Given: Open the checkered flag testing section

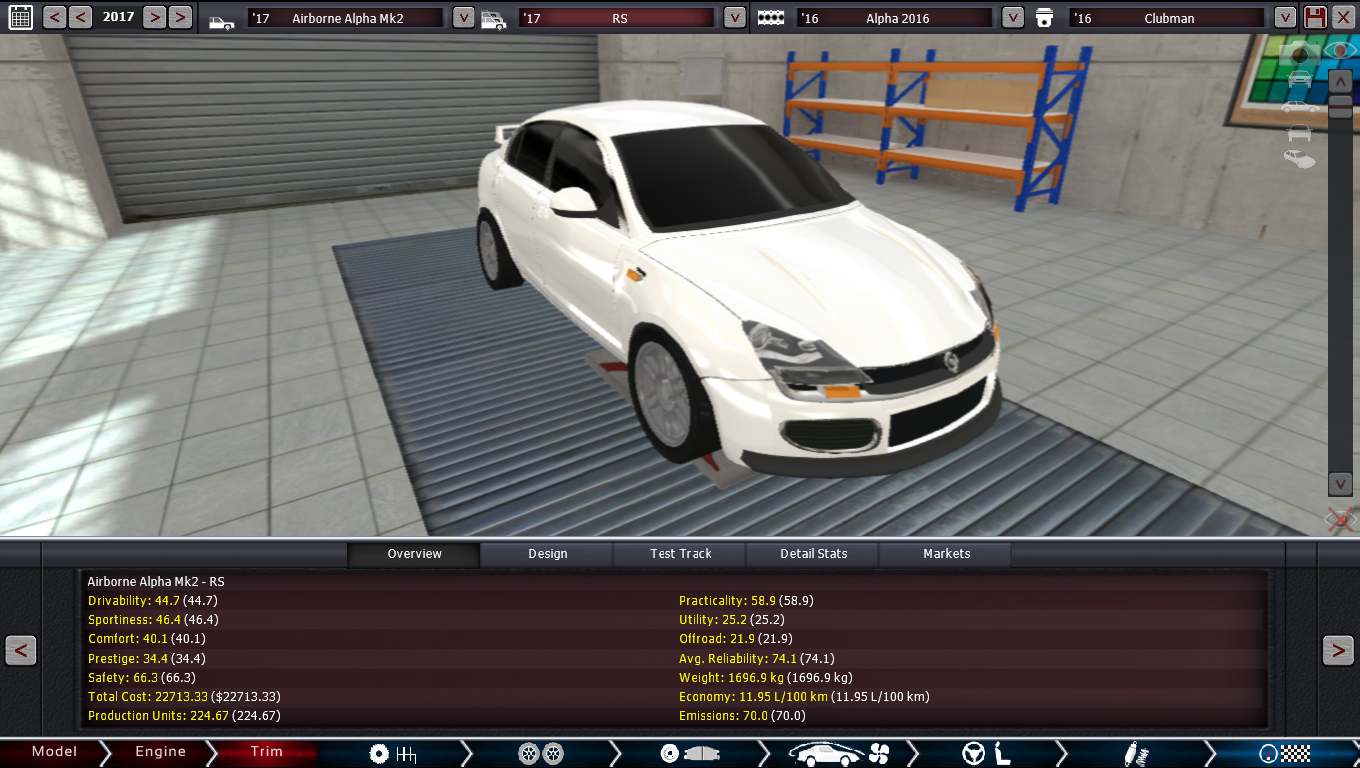Looking at the screenshot, I should click(1285, 754).
